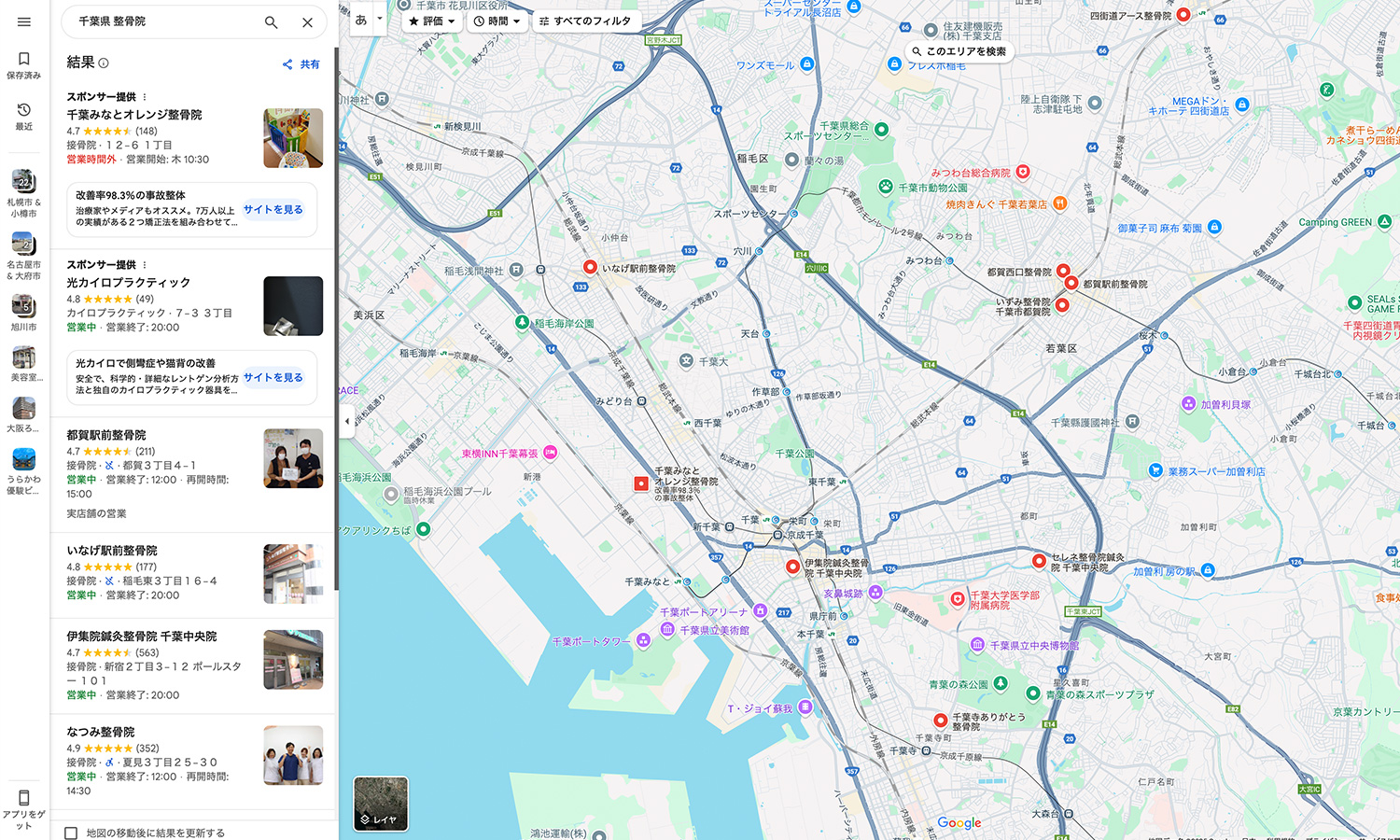The image size is (1400, 840).
Task: Open input language あ selector
Action: tap(370, 20)
